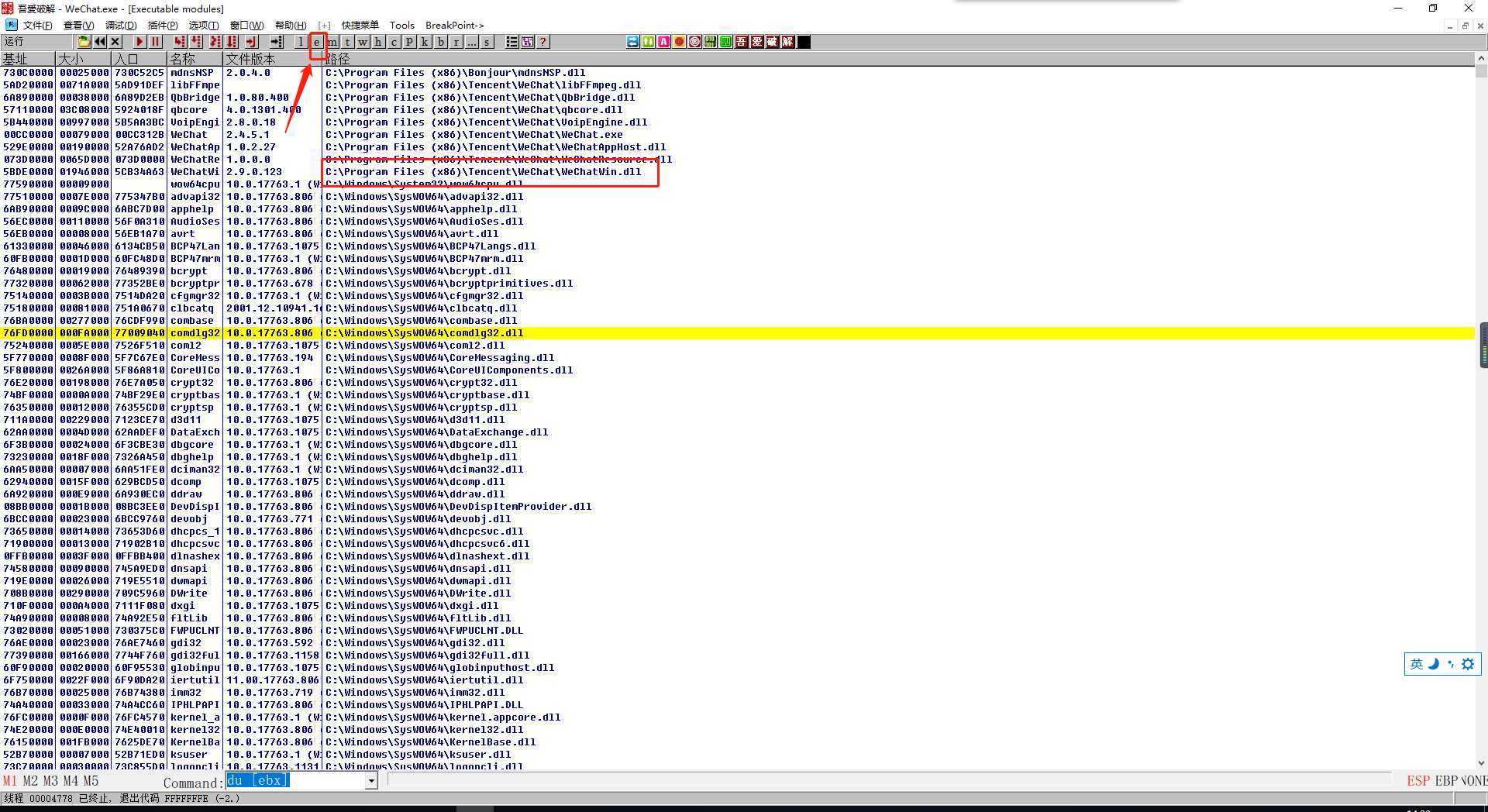The image size is (1488, 812).
Task: Select the WeChatWin.dll path row
Action: [x=483, y=172]
